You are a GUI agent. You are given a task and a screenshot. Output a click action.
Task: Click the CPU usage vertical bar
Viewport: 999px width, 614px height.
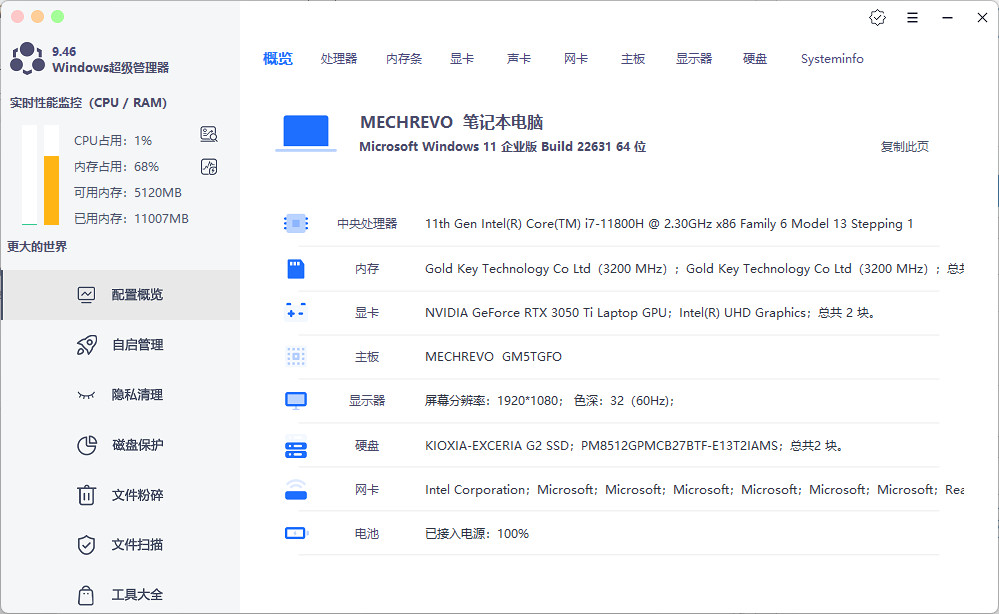coord(29,175)
